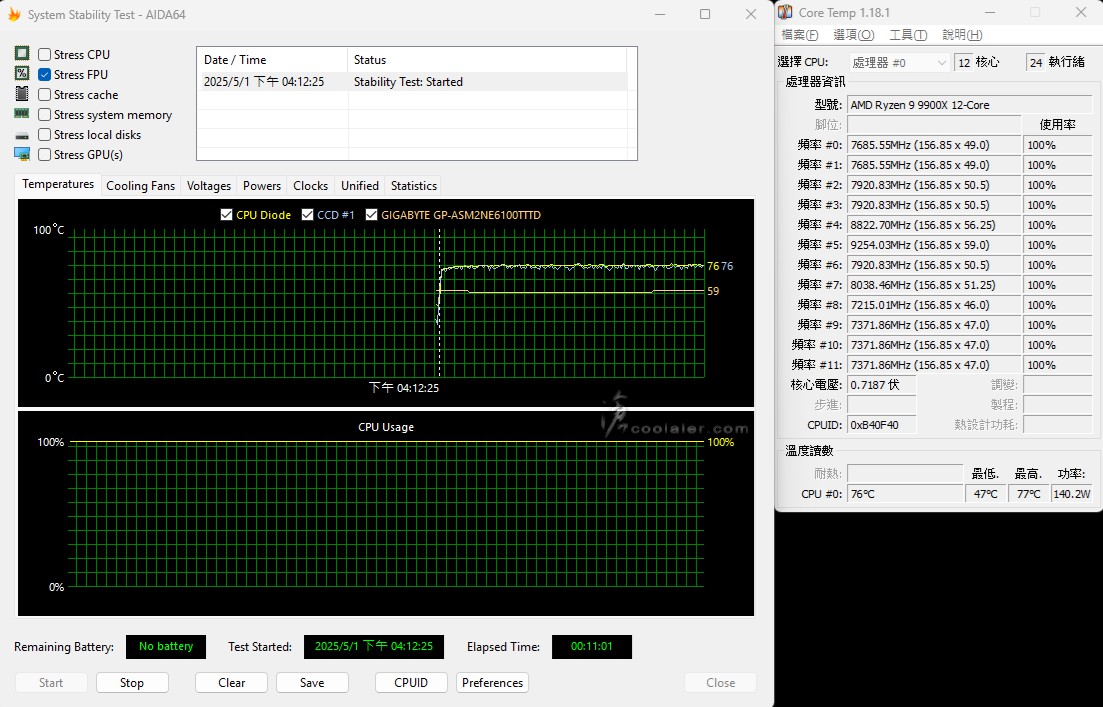
Task: Uncheck the Stress FPU checkbox
Action: pos(44,74)
